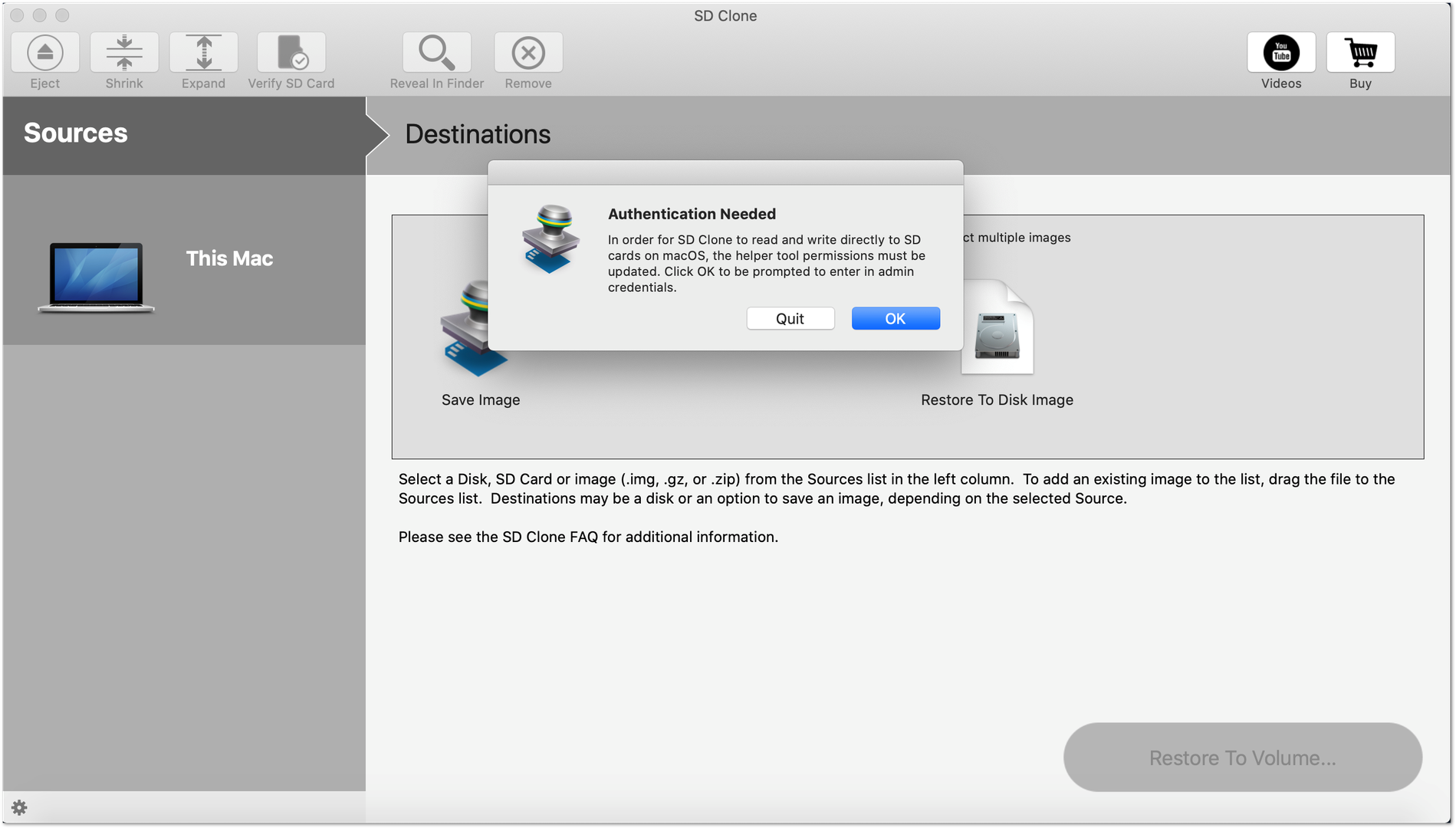Click OK in the authentication dialog
Viewport: 1456px width, 828px height.
click(x=896, y=318)
